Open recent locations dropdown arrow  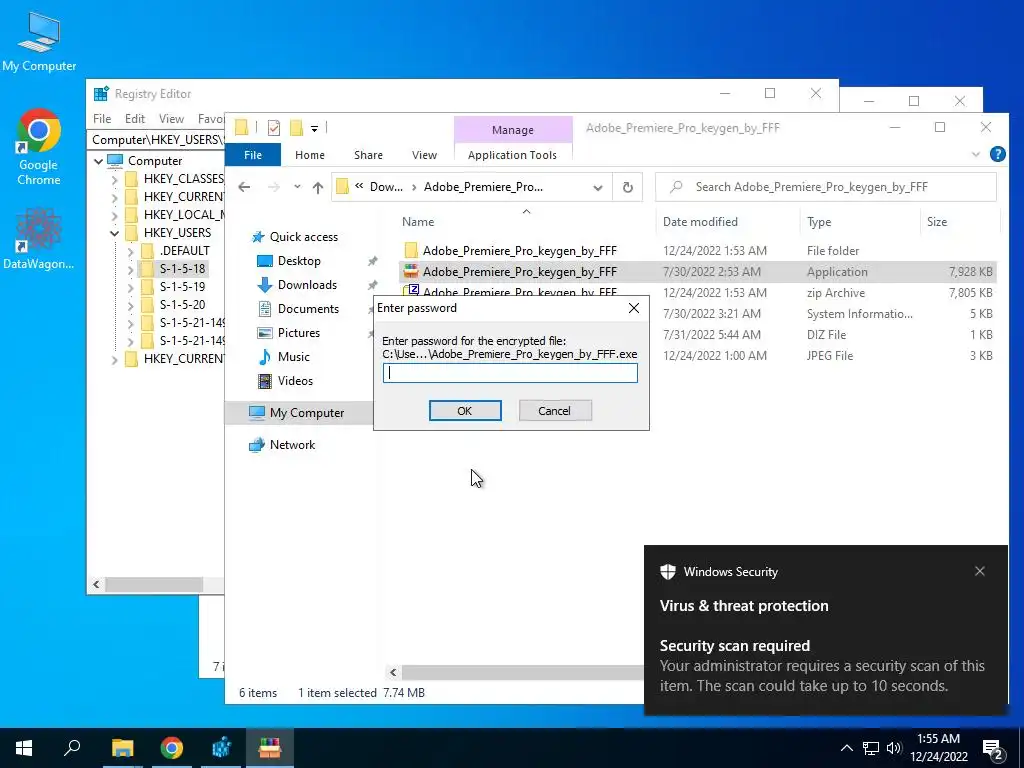point(297,187)
